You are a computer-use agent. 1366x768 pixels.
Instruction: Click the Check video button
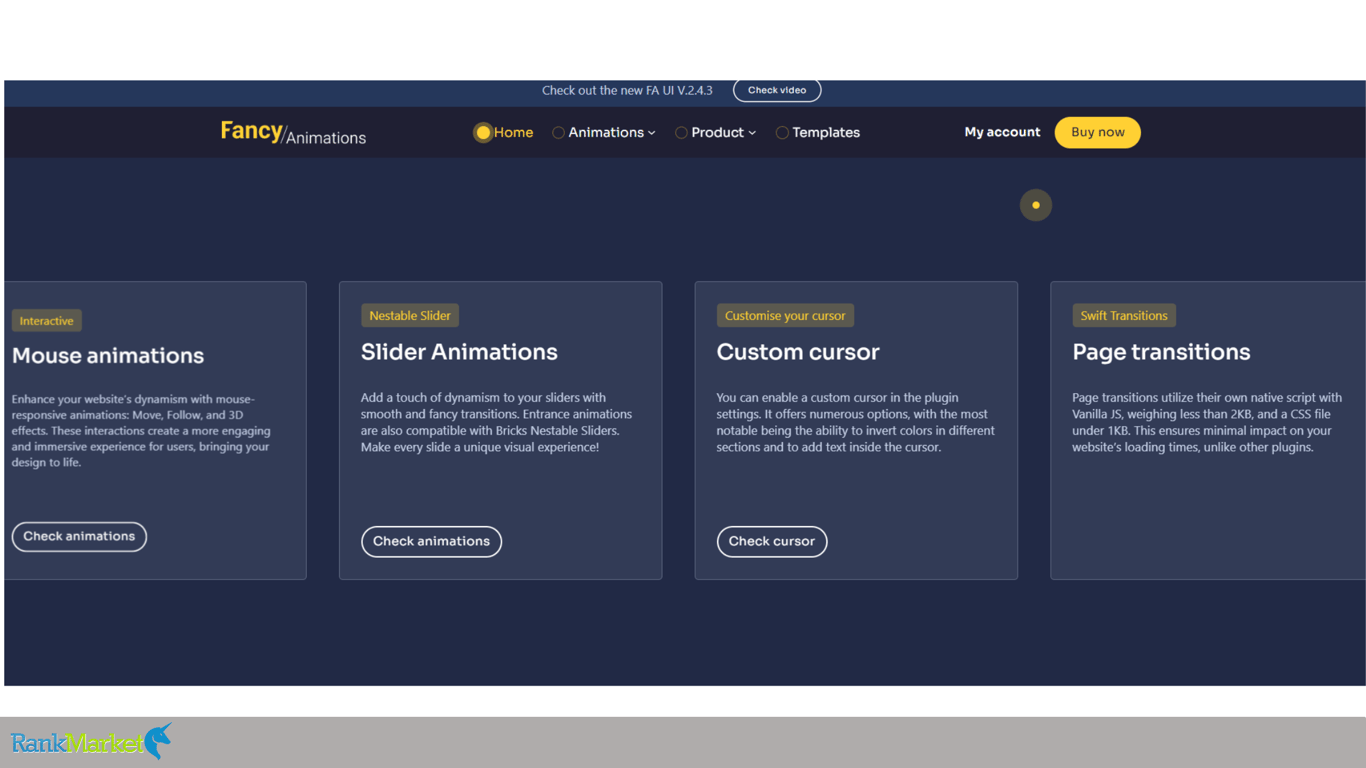click(777, 90)
